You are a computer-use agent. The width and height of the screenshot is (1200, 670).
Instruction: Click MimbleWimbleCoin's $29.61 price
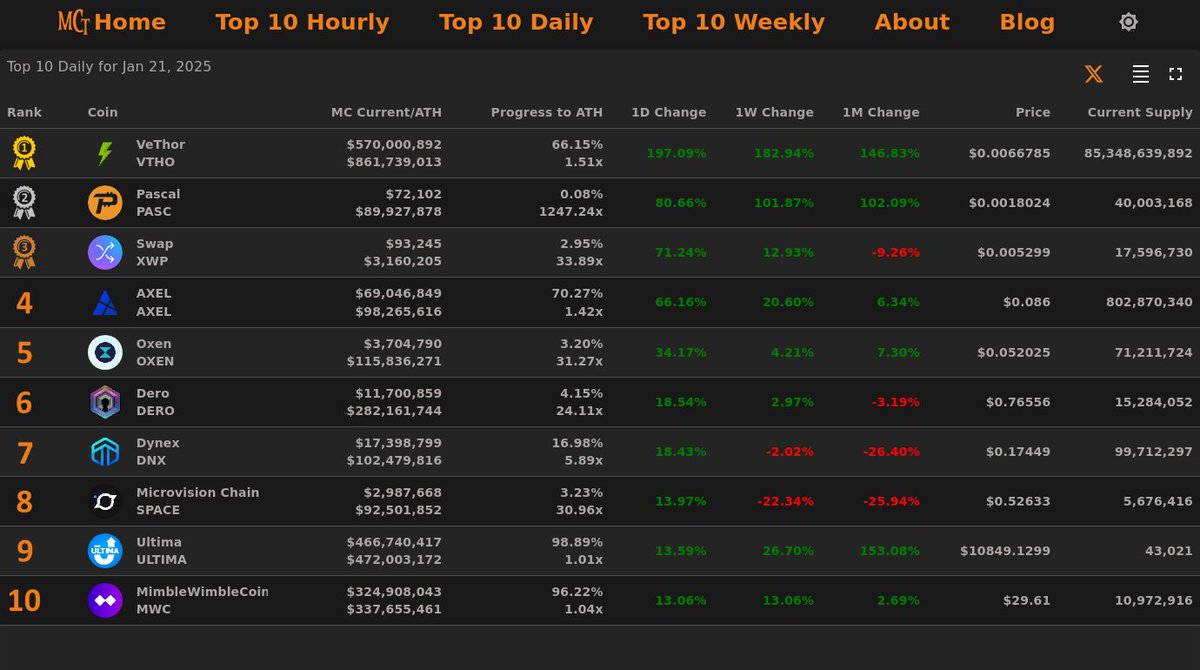1027,601
